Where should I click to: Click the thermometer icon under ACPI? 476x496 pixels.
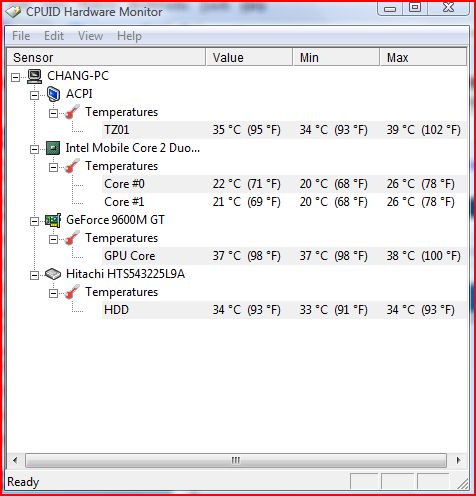(72, 112)
